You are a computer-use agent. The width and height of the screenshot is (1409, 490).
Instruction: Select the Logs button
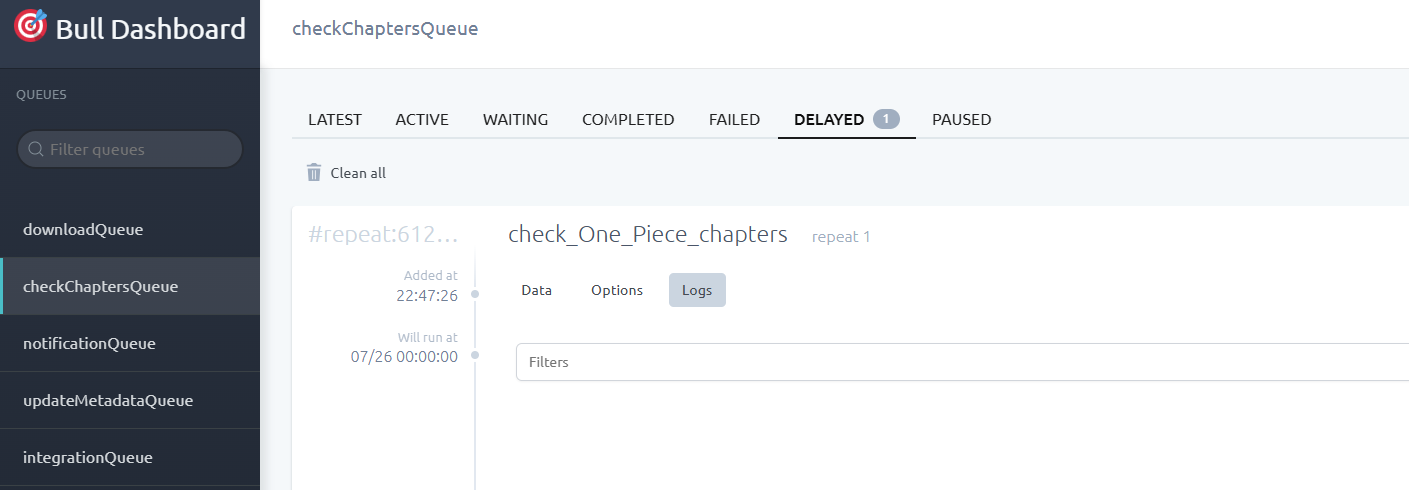[x=697, y=290]
